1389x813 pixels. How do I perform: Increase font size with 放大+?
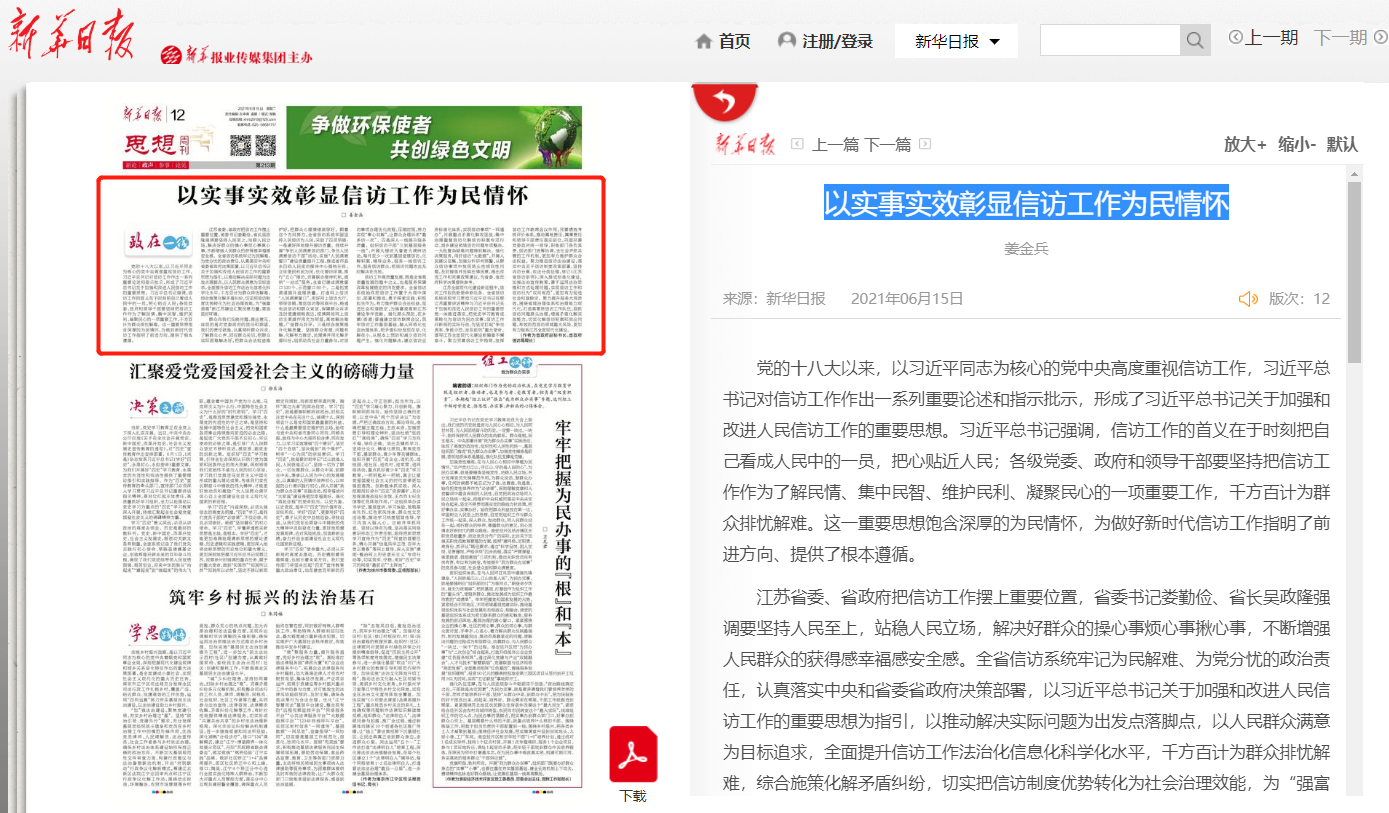pyautogui.click(x=1245, y=144)
